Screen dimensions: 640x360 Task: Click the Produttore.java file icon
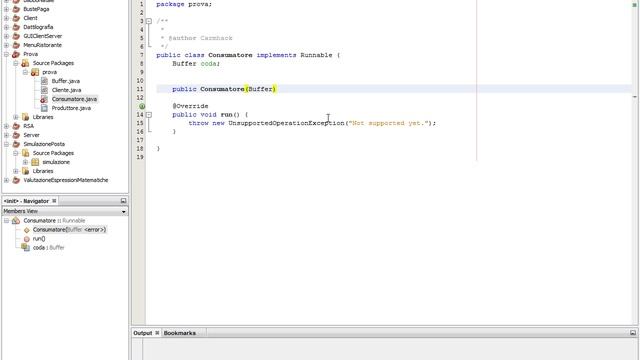pos(44,108)
